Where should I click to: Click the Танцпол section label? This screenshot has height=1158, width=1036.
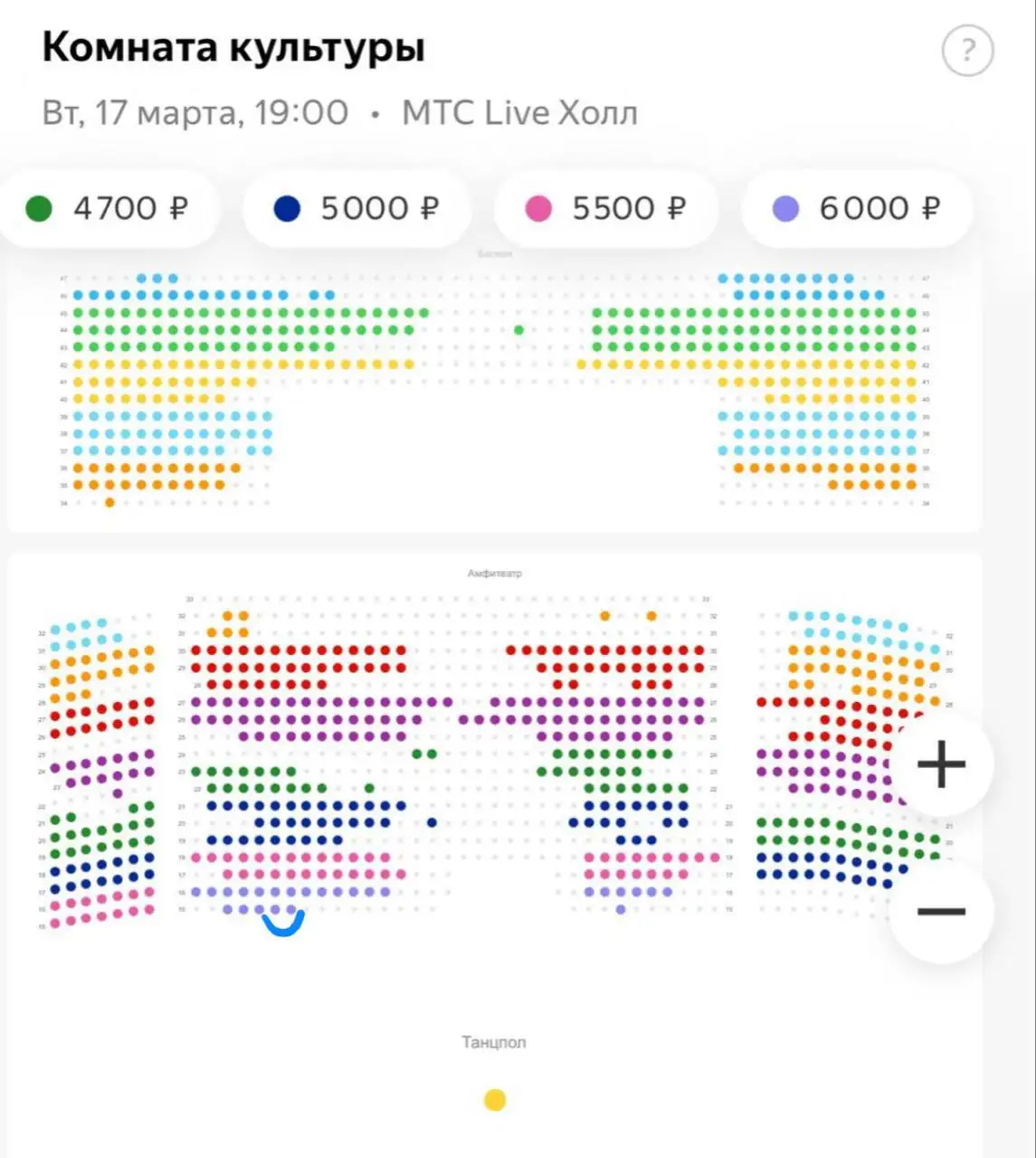tap(493, 1042)
